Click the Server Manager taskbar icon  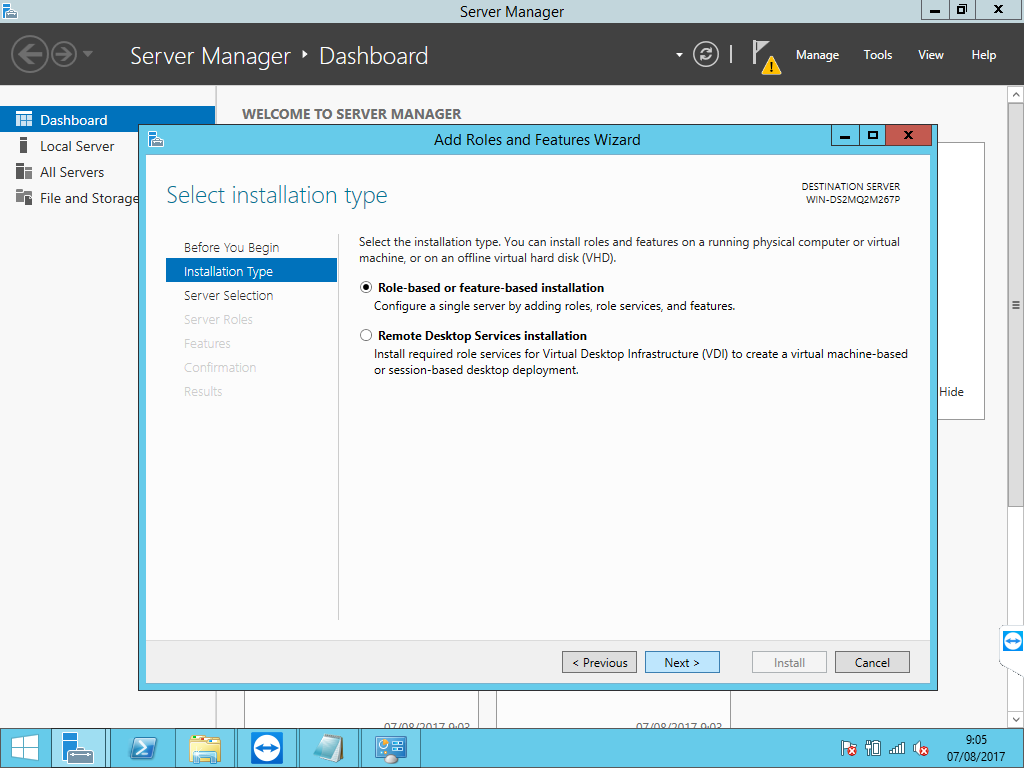tap(78, 748)
